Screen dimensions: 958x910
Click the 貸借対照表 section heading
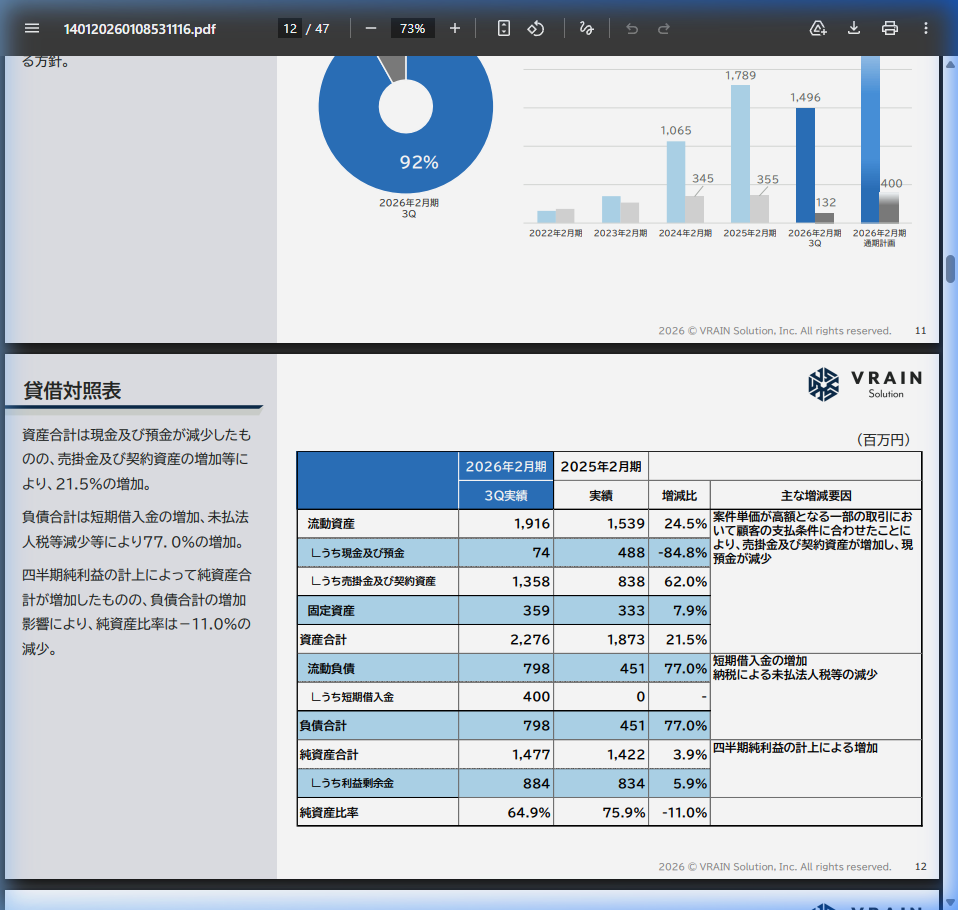[72, 391]
